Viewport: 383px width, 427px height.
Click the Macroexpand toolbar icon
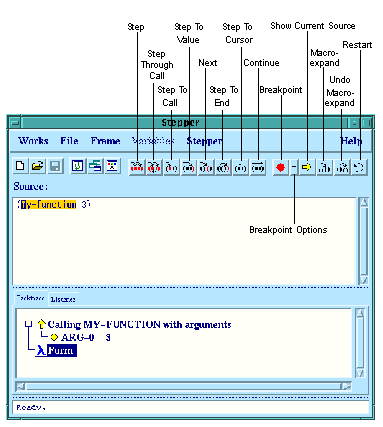pos(324,167)
